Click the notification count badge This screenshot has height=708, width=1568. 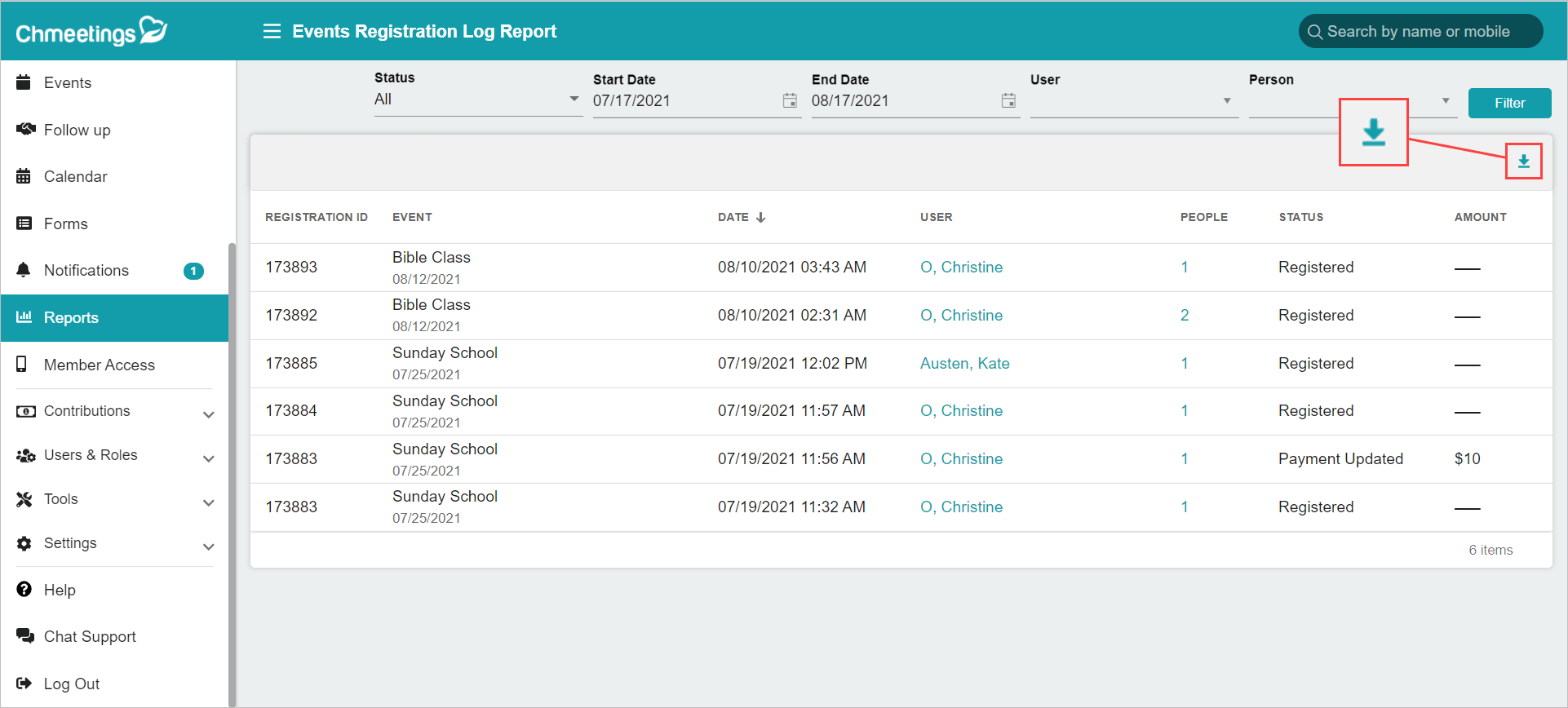click(193, 271)
